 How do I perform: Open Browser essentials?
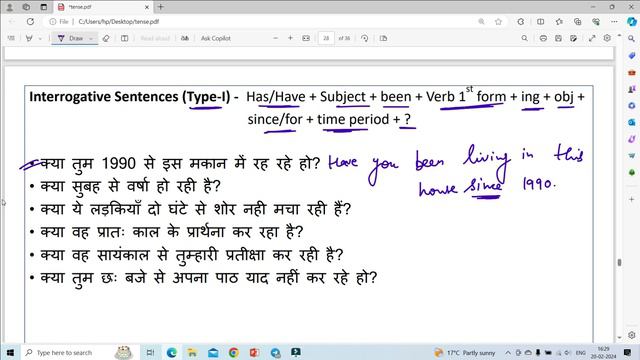596,22
